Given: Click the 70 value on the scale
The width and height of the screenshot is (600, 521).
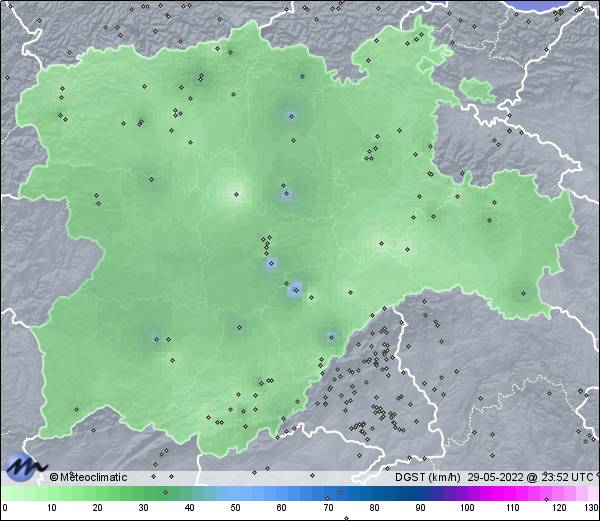Looking at the screenshot, I should point(328,508).
